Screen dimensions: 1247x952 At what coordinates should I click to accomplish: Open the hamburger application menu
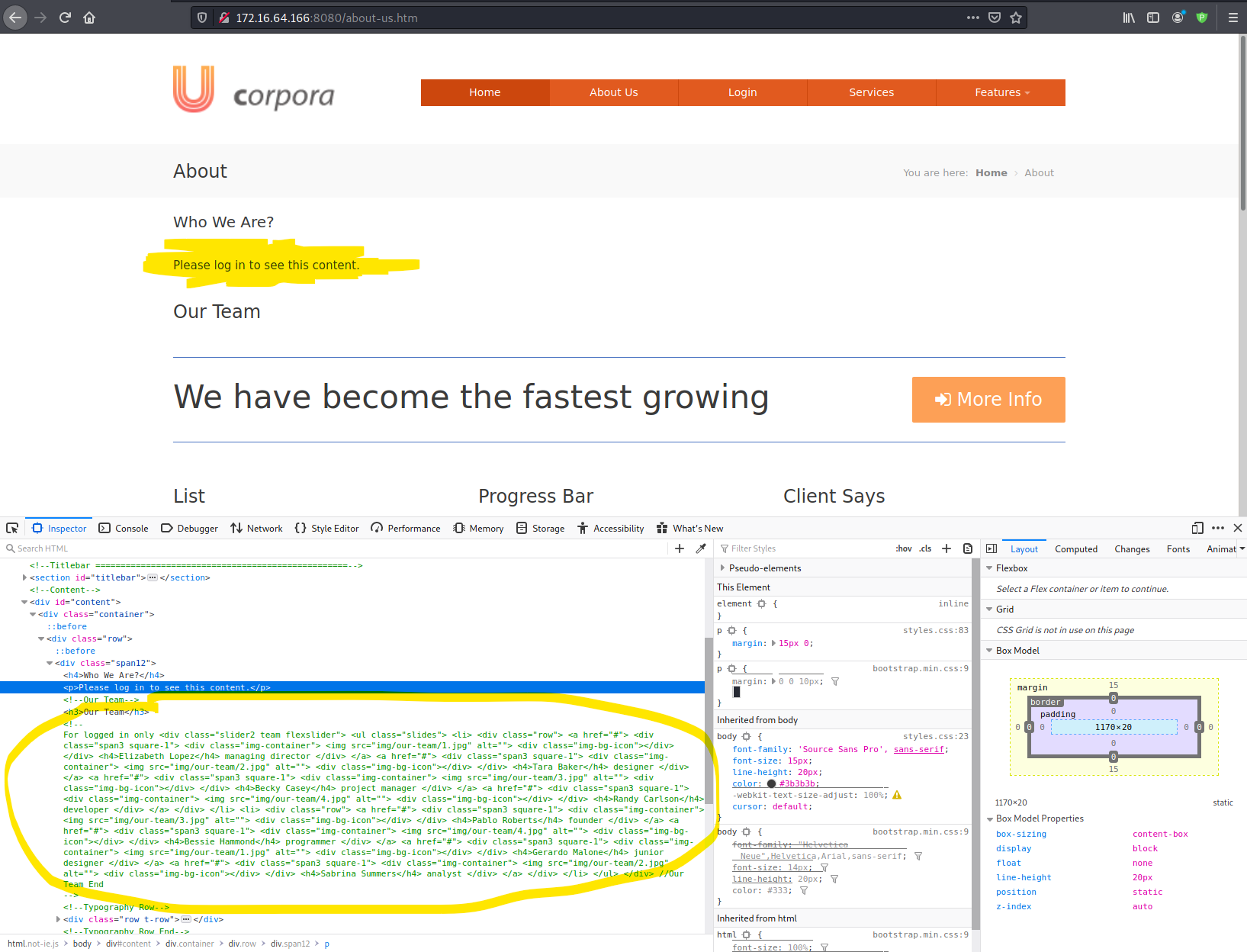click(x=1233, y=18)
